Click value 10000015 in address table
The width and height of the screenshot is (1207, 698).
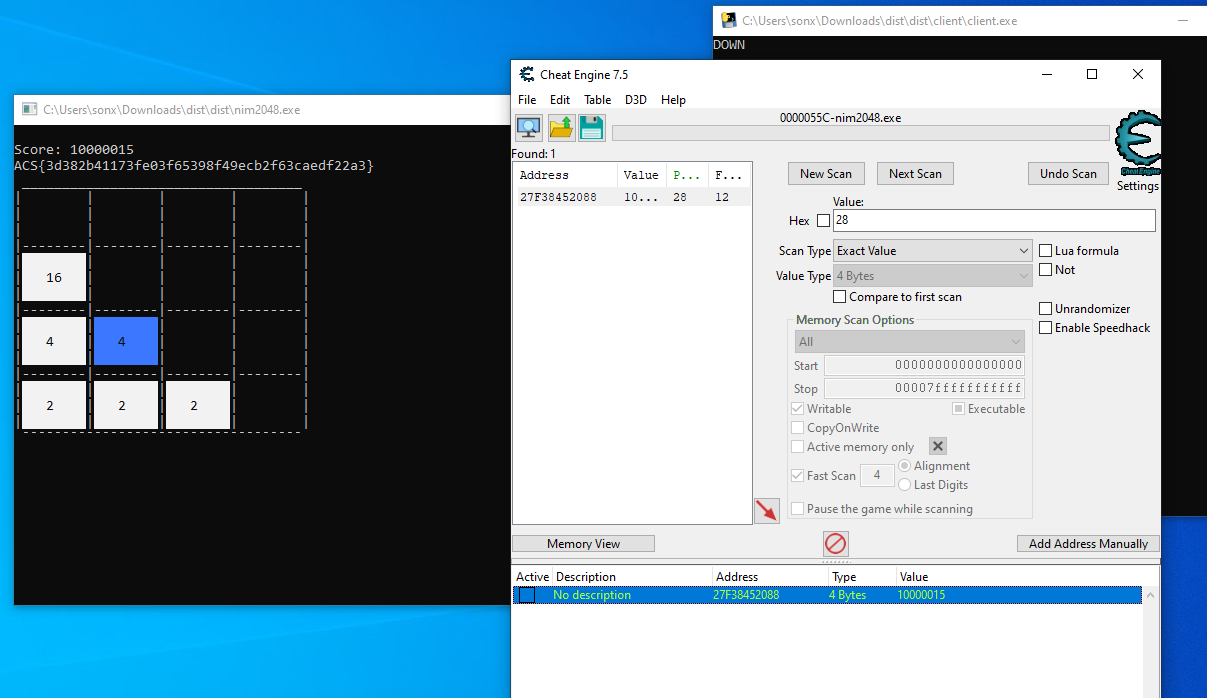(x=921, y=595)
